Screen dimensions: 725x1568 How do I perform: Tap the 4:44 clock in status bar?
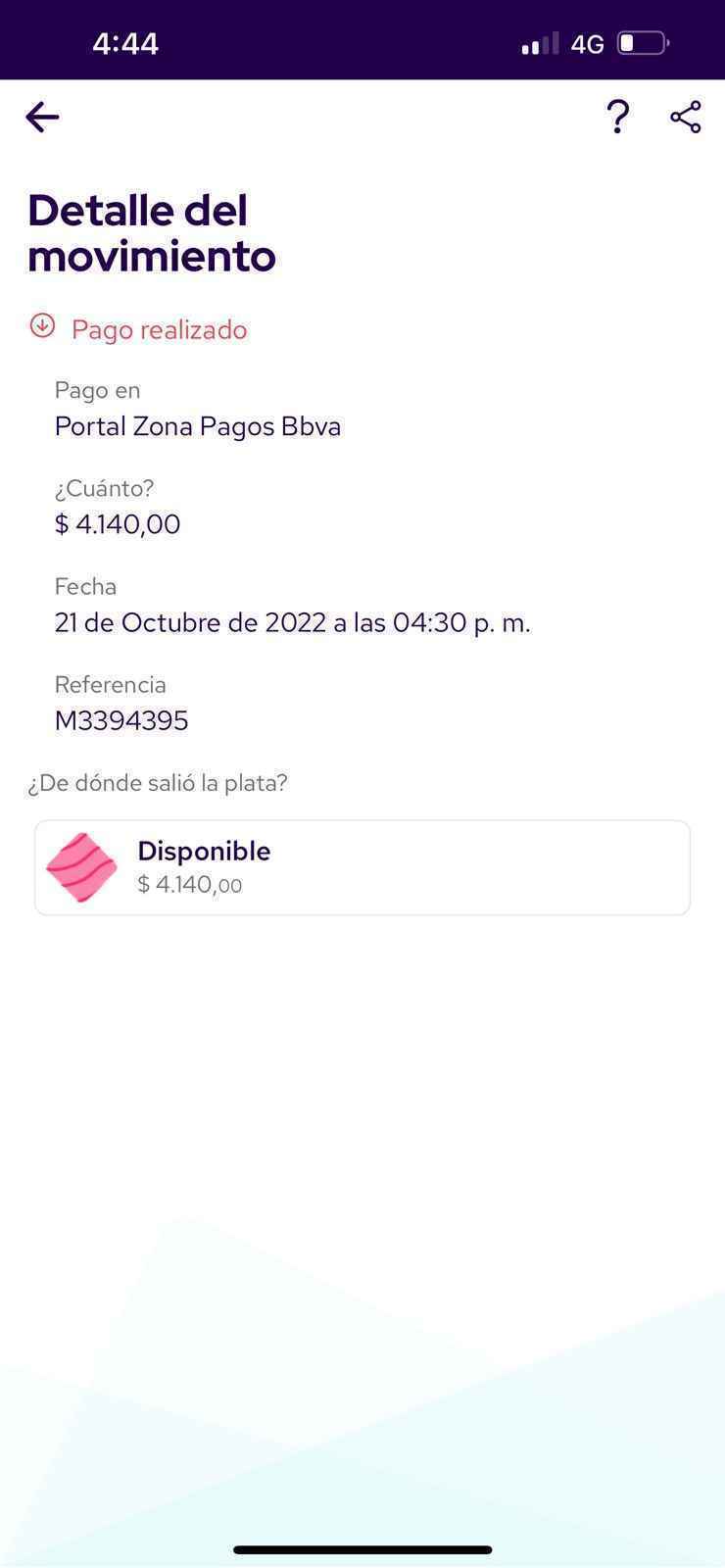tap(125, 43)
